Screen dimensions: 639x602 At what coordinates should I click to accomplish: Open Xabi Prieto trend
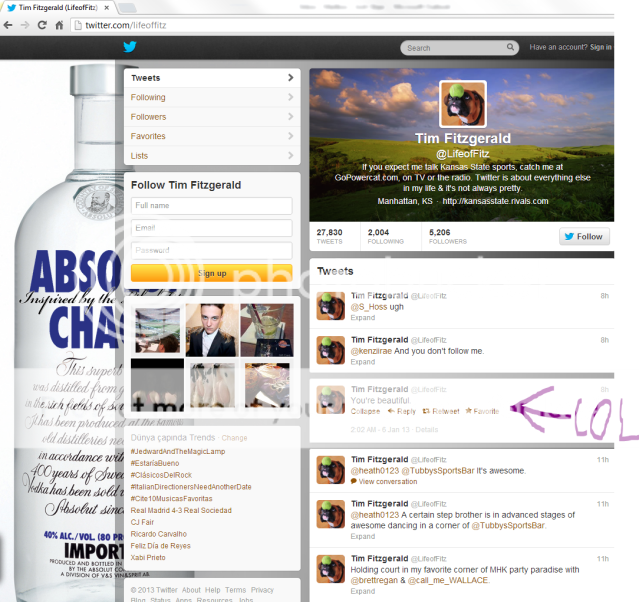click(x=148, y=558)
